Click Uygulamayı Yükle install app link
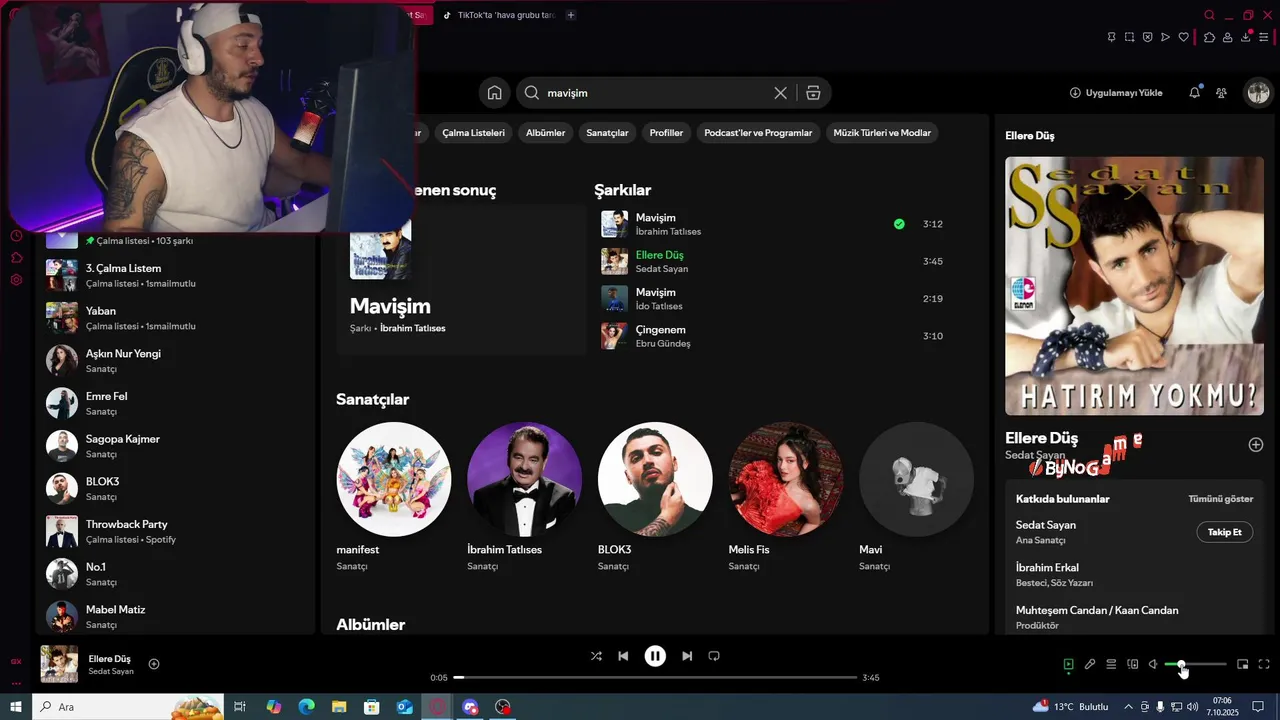The width and height of the screenshot is (1280, 720). pyautogui.click(x=1116, y=93)
